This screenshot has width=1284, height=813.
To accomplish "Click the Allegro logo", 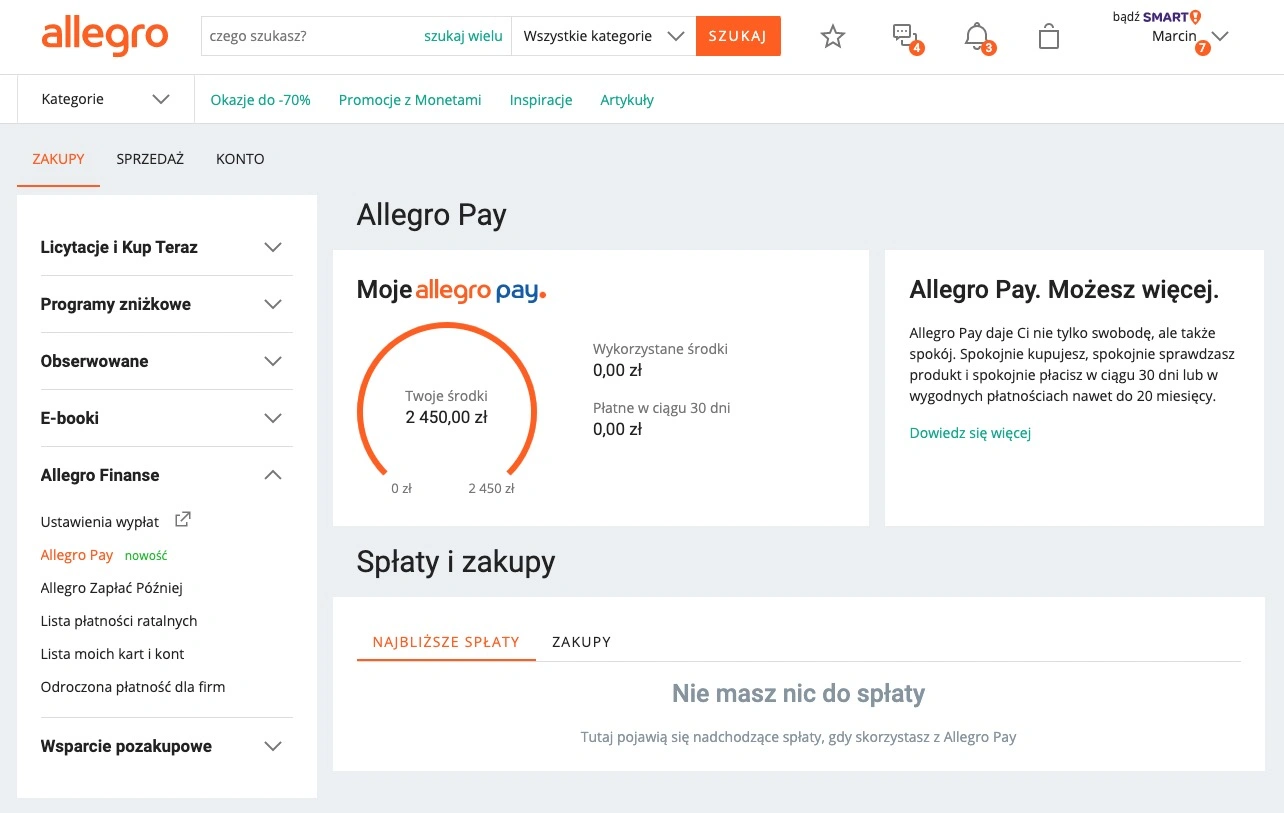I will click(105, 36).
